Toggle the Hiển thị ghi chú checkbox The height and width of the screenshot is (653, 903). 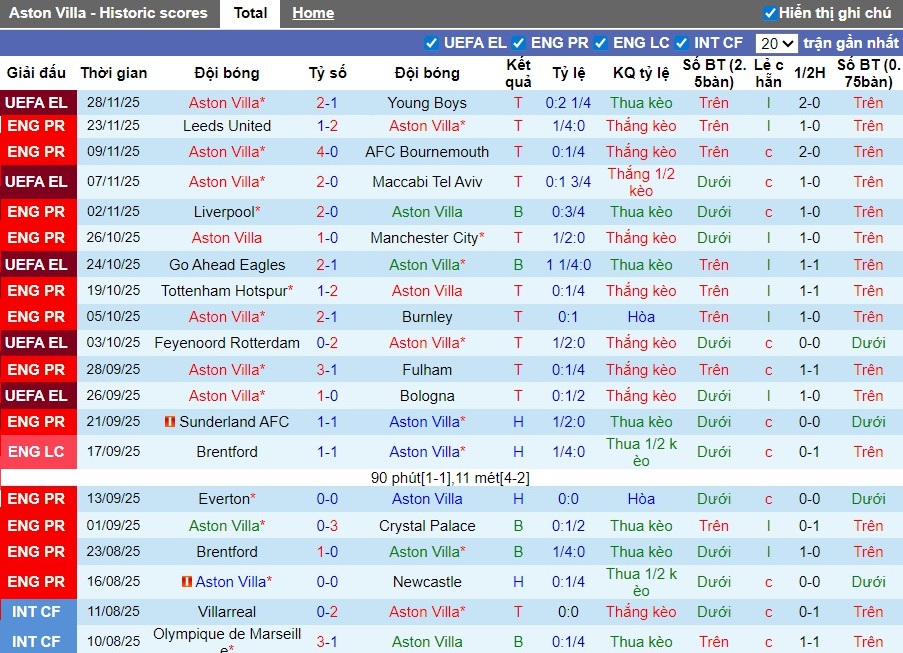click(770, 13)
